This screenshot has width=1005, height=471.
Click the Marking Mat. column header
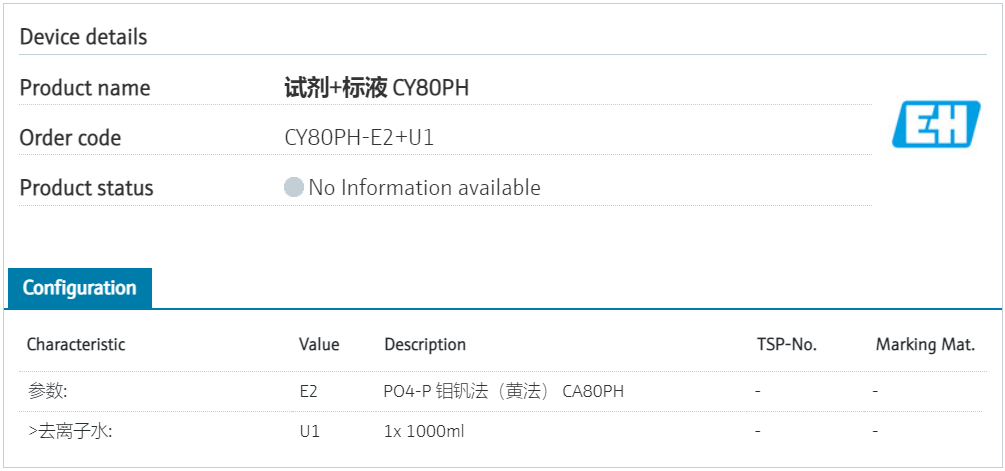tap(925, 345)
